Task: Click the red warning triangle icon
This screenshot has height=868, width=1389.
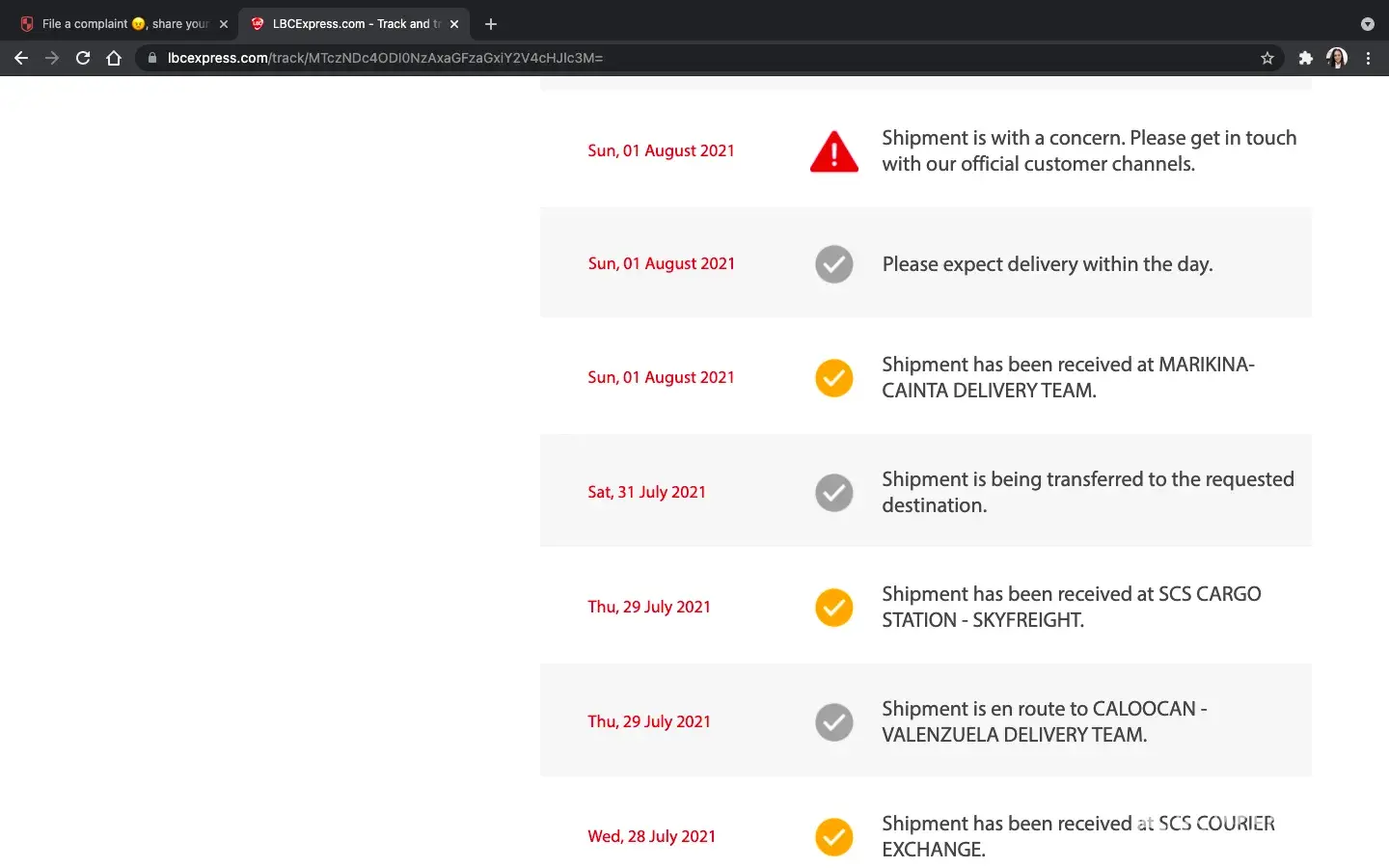Action: pos(833,152)
